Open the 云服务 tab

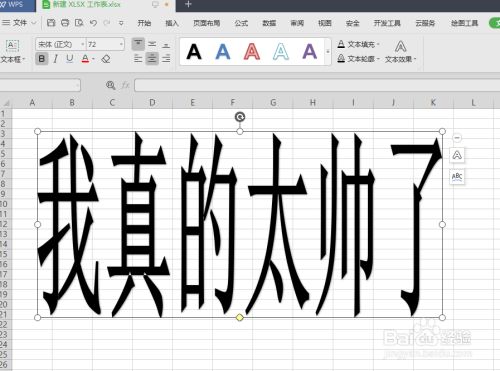[x=425, y=23]
